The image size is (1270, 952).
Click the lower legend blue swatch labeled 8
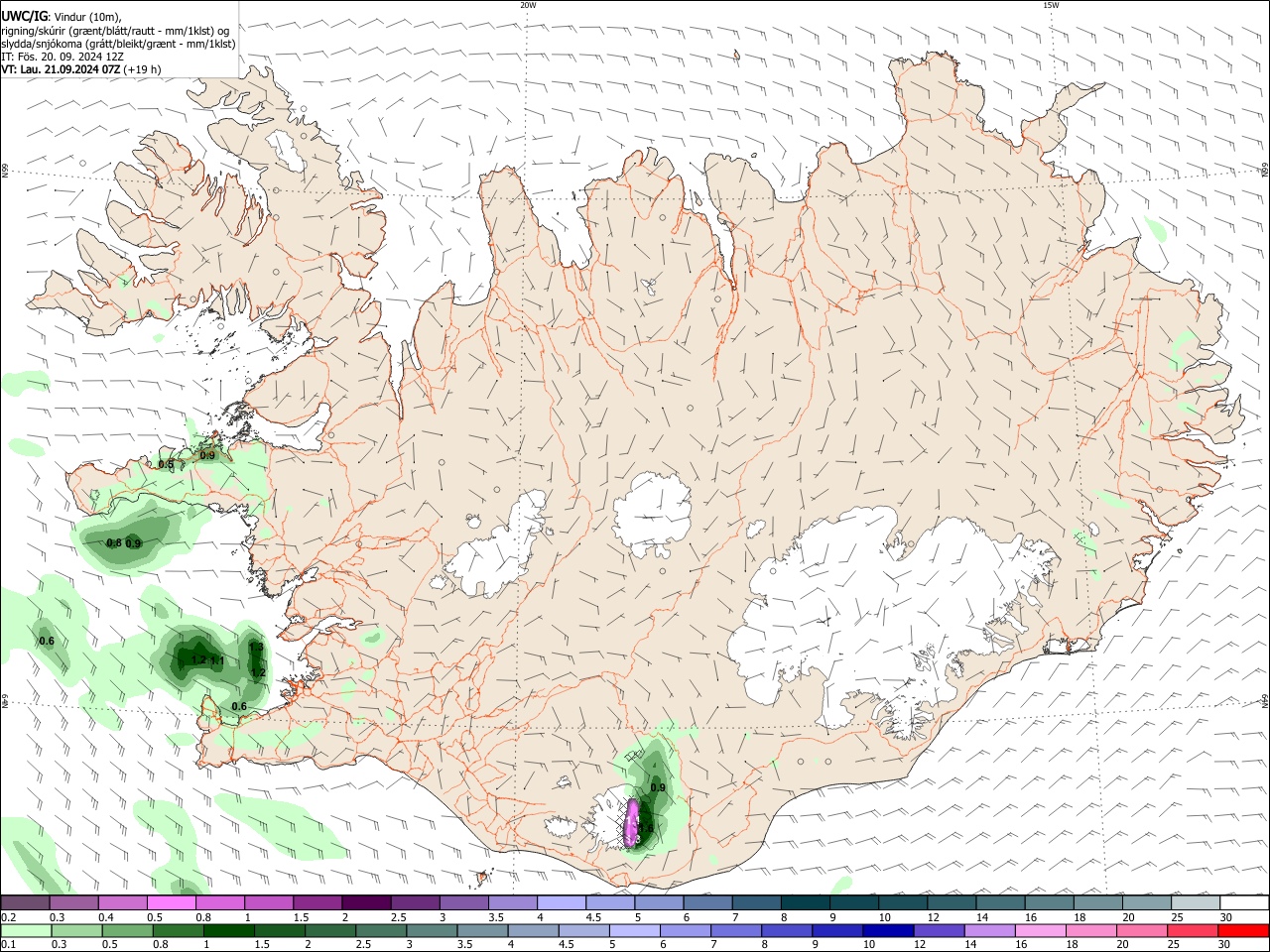coord(787,930)
